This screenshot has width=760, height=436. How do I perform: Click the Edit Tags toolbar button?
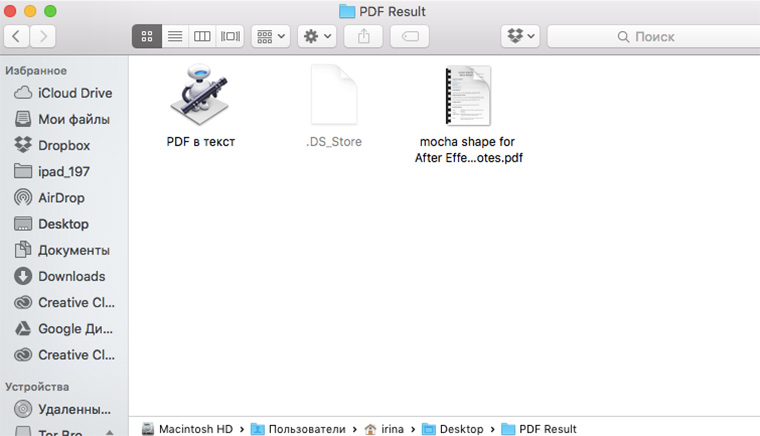pos(410,36)
